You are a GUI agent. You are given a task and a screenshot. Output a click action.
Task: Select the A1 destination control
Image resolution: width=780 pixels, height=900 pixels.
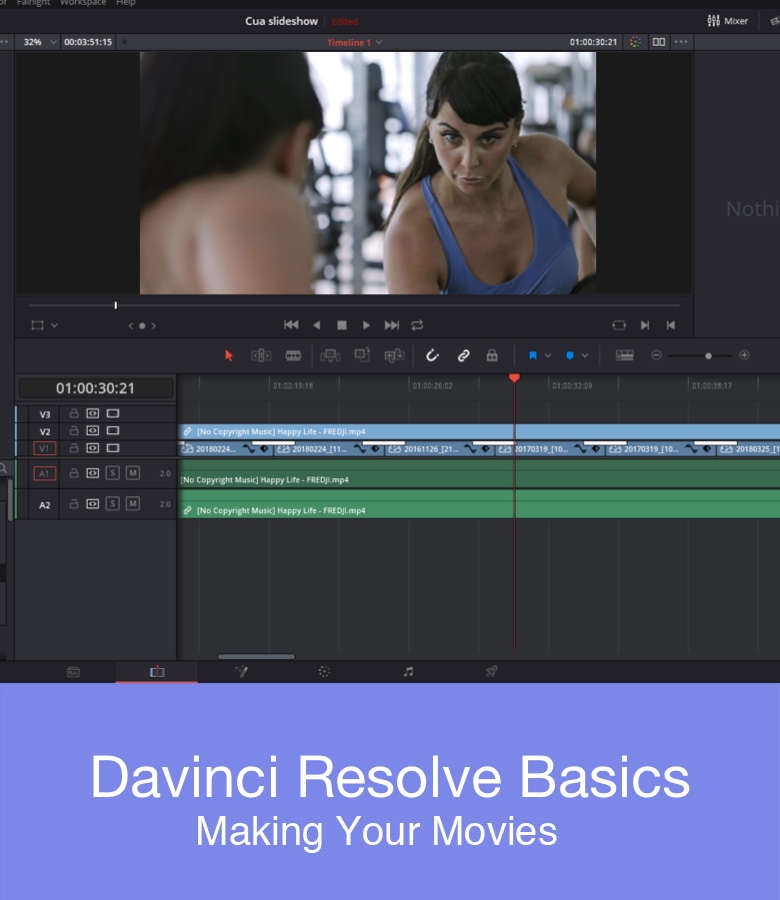coord(45,474)
